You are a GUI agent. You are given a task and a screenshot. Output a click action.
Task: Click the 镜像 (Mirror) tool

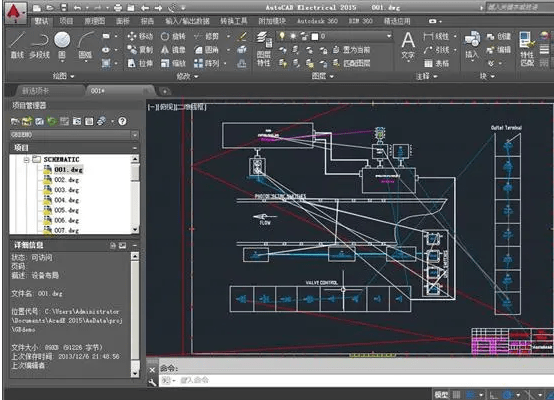(173, 49)
